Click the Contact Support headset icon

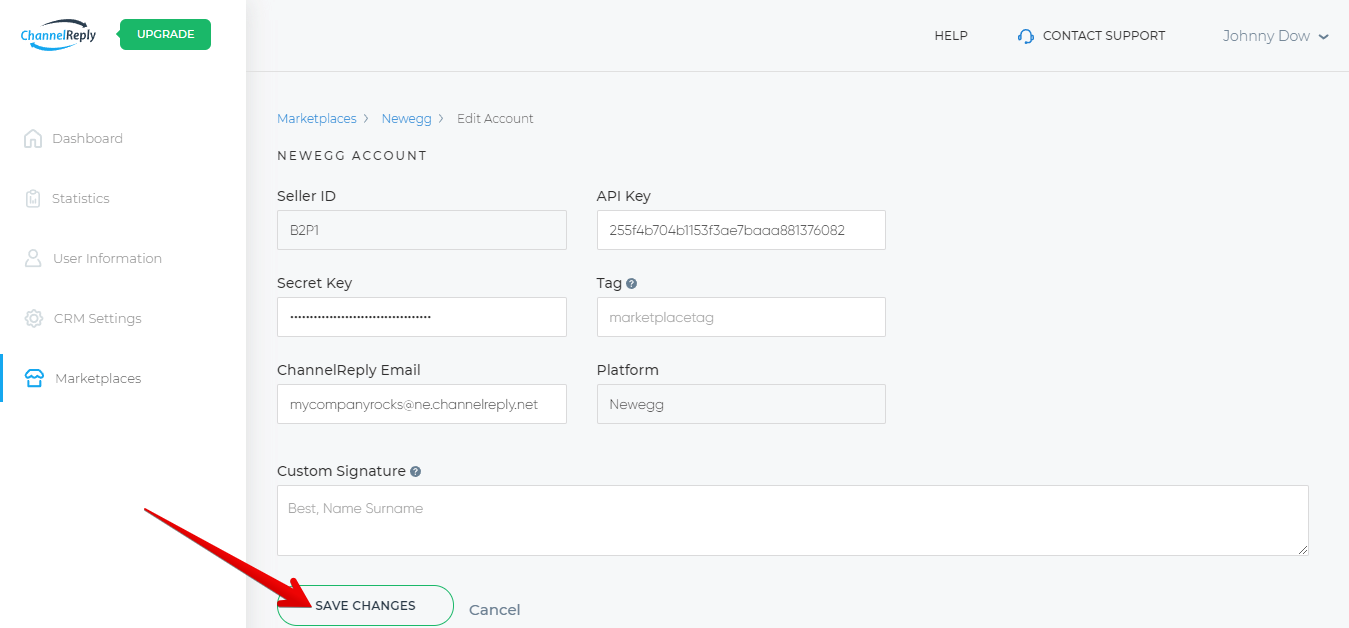click(x=1026, y=36)
